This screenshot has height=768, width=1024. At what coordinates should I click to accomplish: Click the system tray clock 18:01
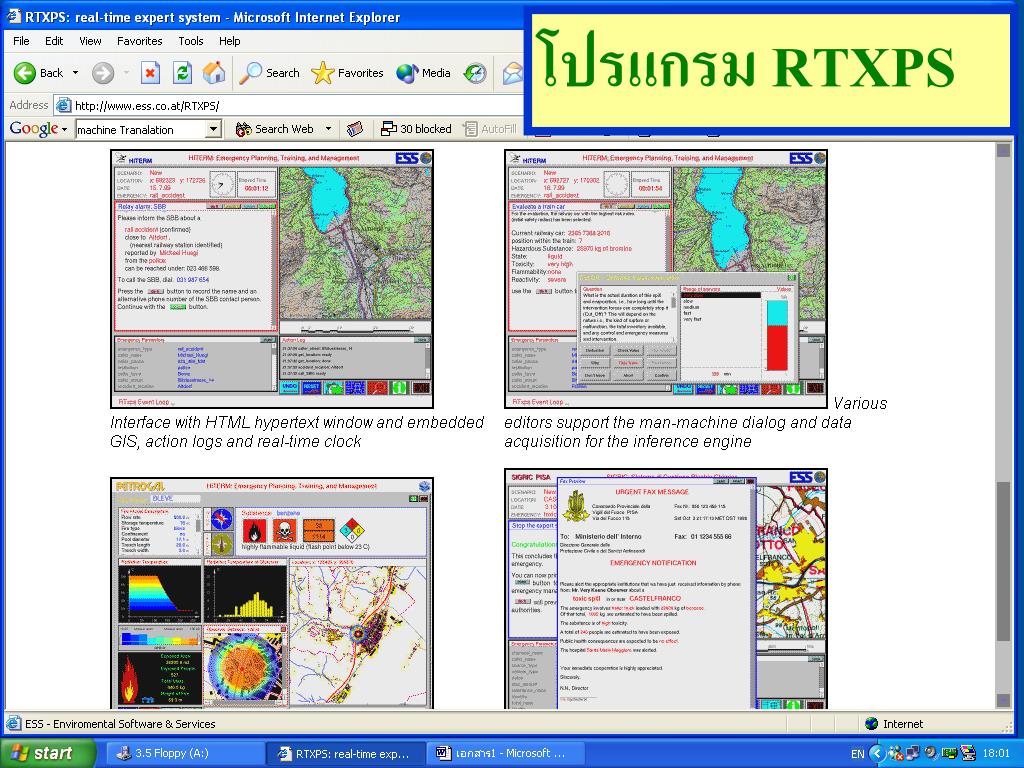996,754
